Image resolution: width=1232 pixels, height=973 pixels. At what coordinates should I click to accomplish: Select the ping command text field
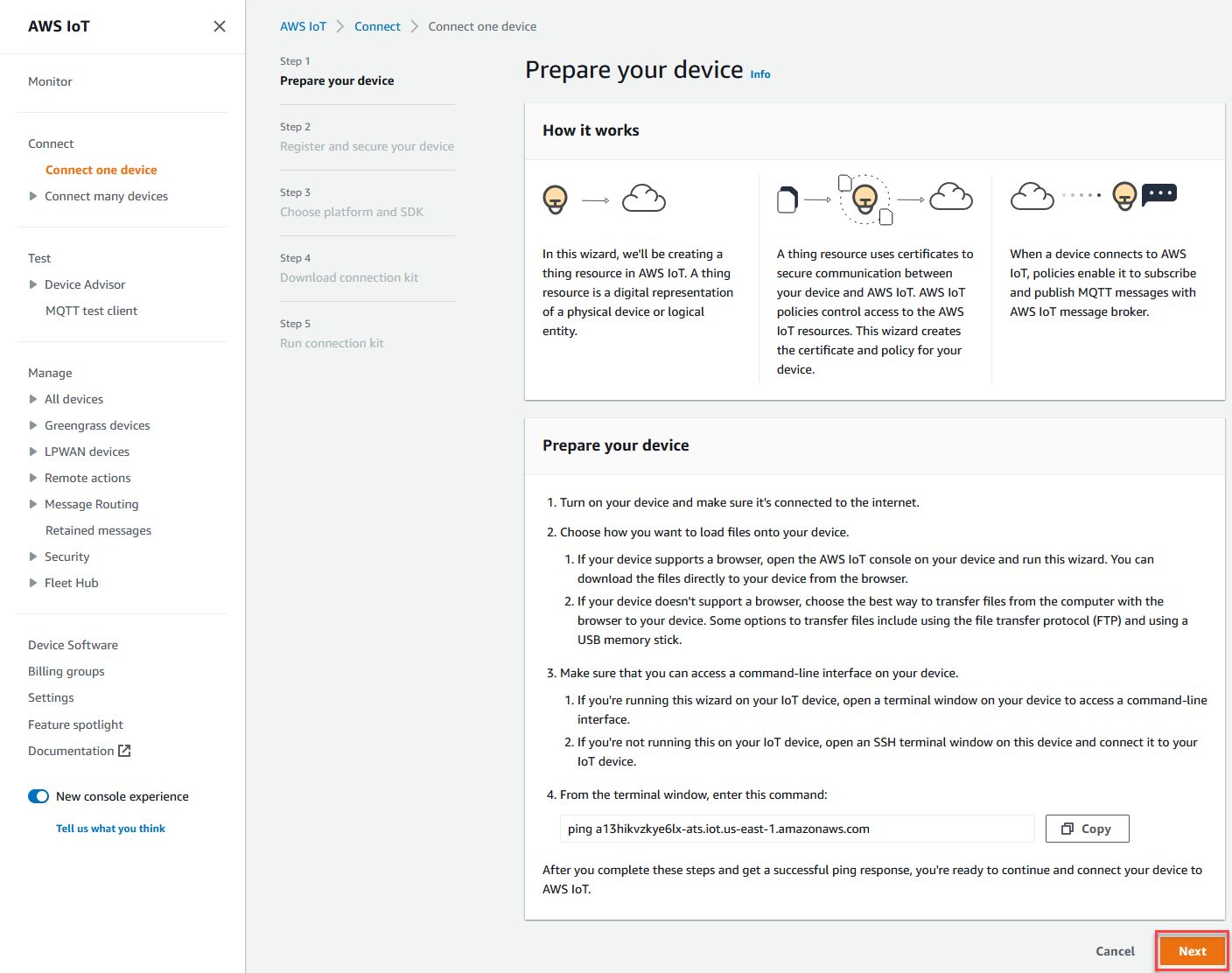[796, 828]
